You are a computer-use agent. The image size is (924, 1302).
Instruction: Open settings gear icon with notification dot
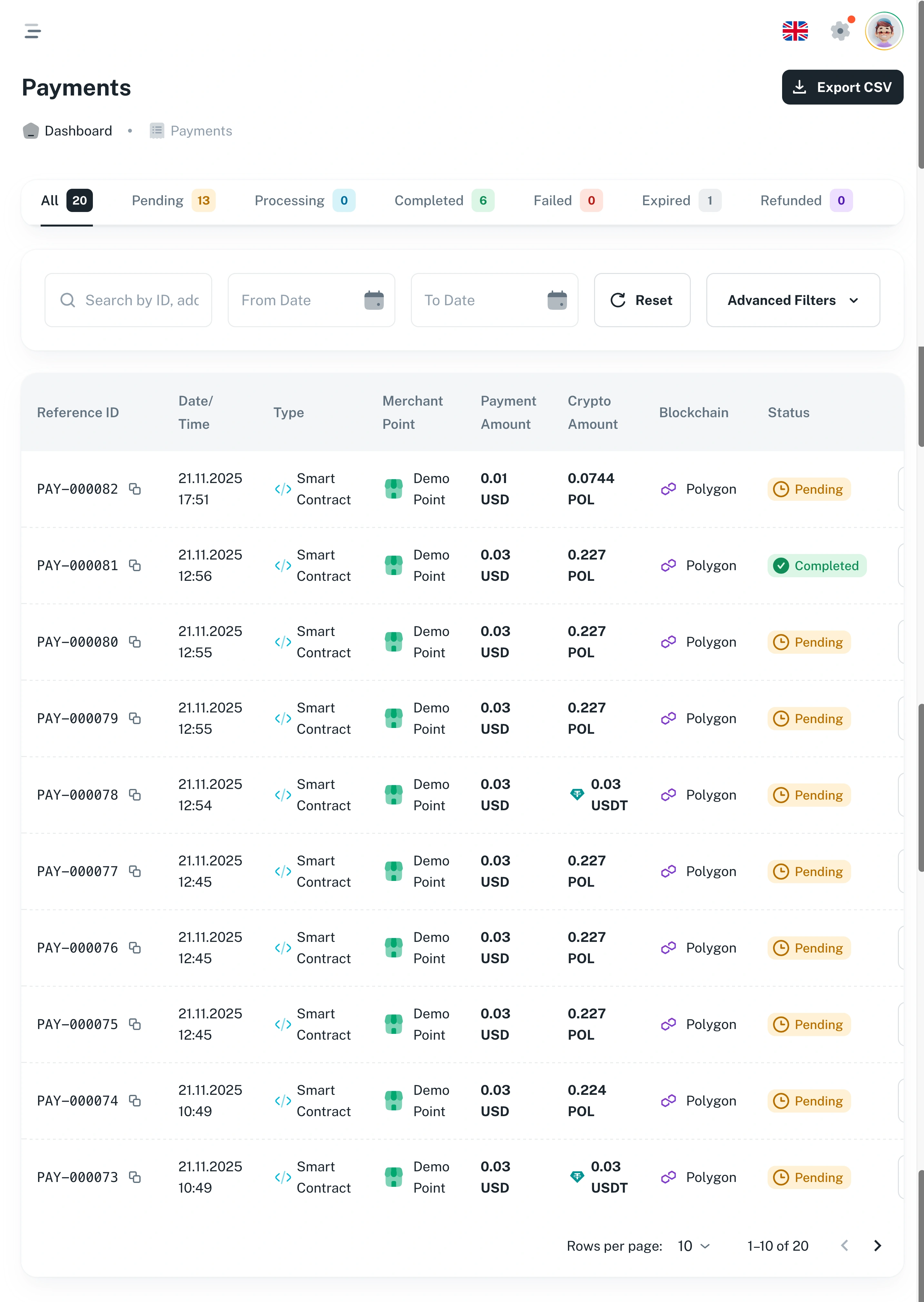pyautogui.click(x=840, y=31)
